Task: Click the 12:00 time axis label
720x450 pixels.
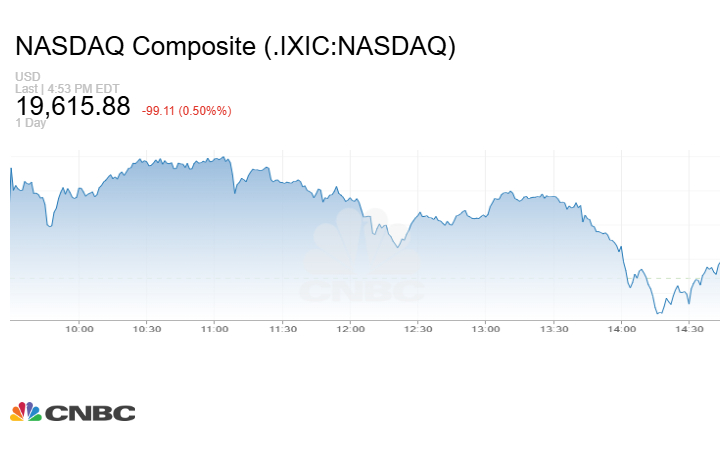Action: [351, 329]
